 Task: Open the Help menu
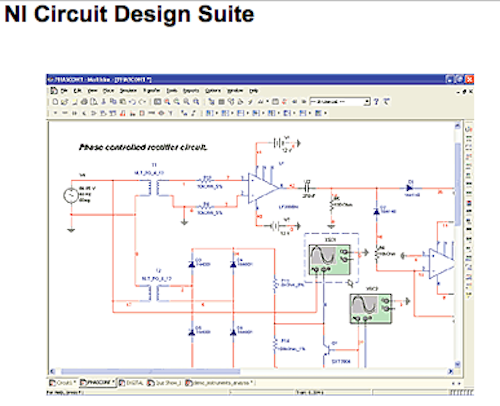pos(254,91)
